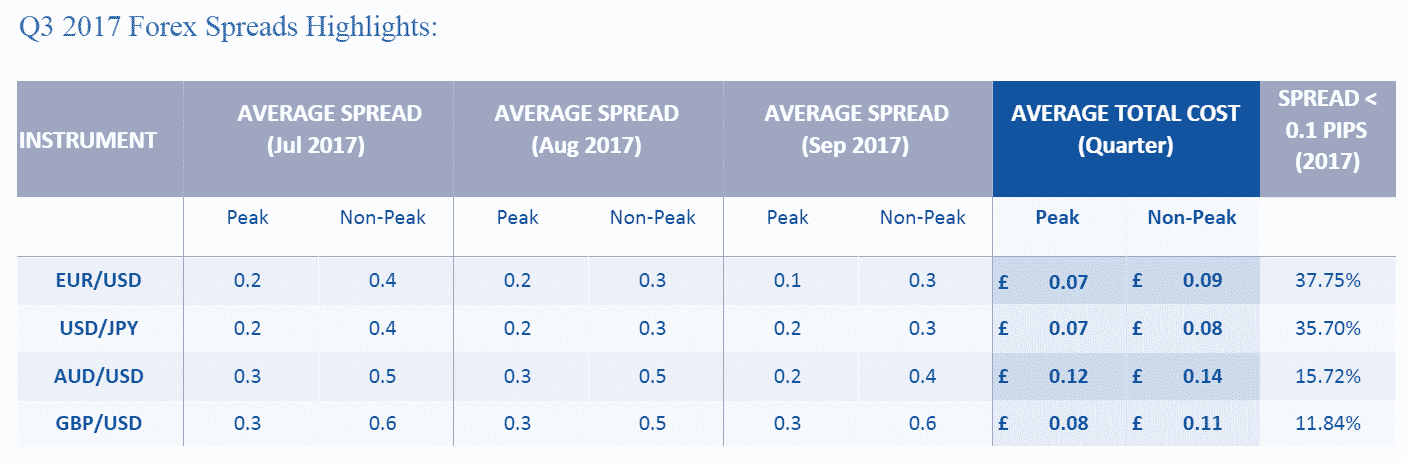Select the INSTRUMENT column header
Image resolution: width=1407 pixels, height=463 pixels.
pyautogui.click(x=88, y=140)
